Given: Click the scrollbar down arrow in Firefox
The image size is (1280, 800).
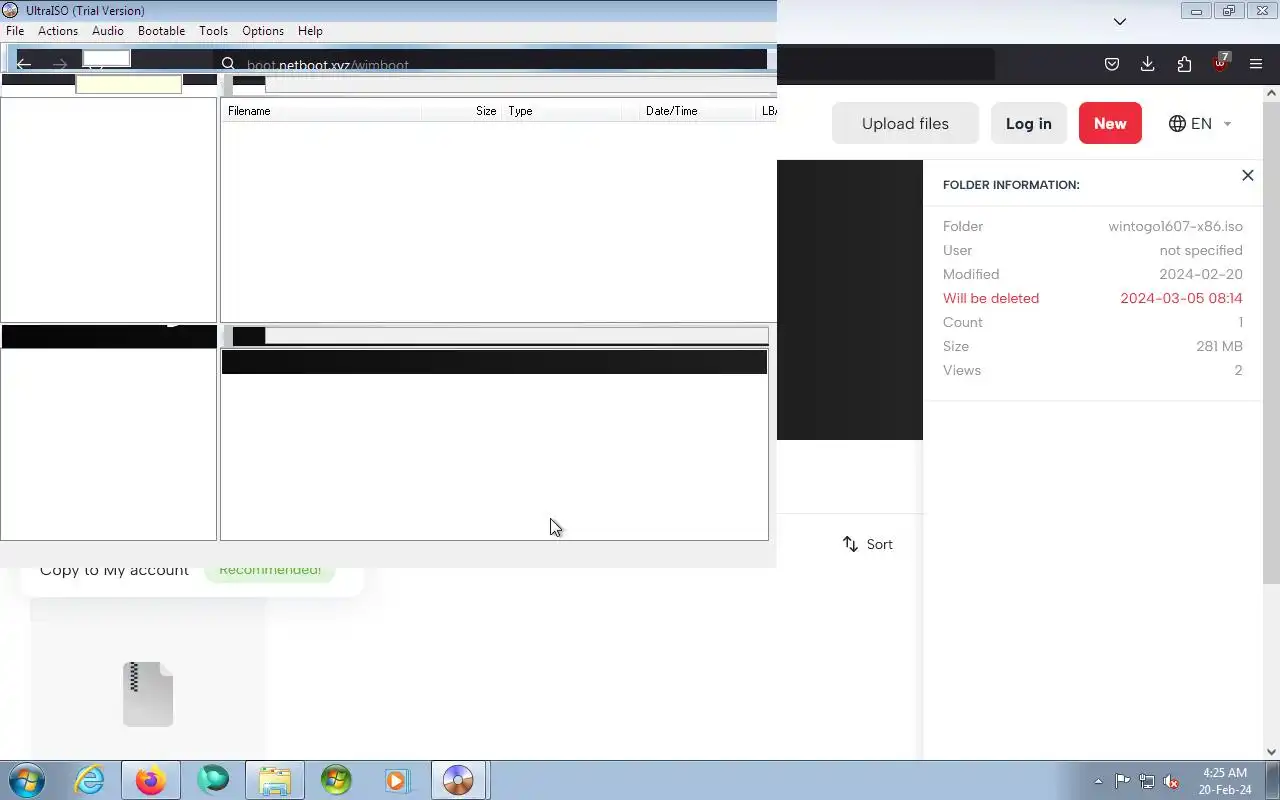Looking at the screenshot, I should coord(1271,752).
